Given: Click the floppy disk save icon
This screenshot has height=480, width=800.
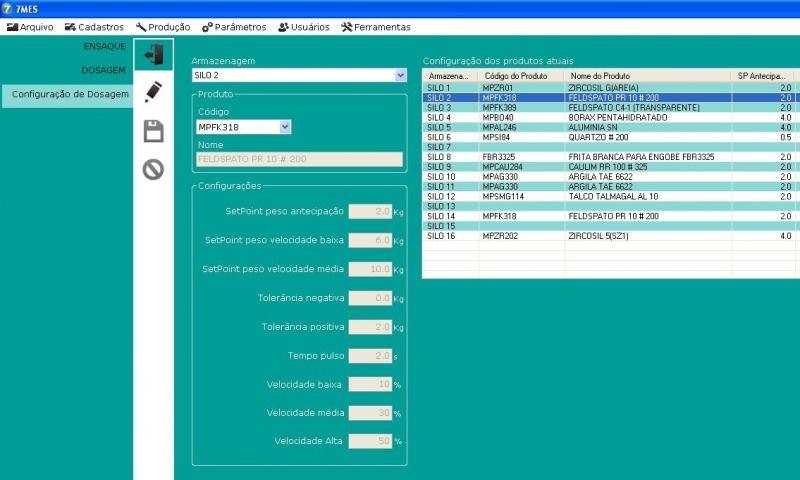Looking at the screenshot, I should (153, 130).
